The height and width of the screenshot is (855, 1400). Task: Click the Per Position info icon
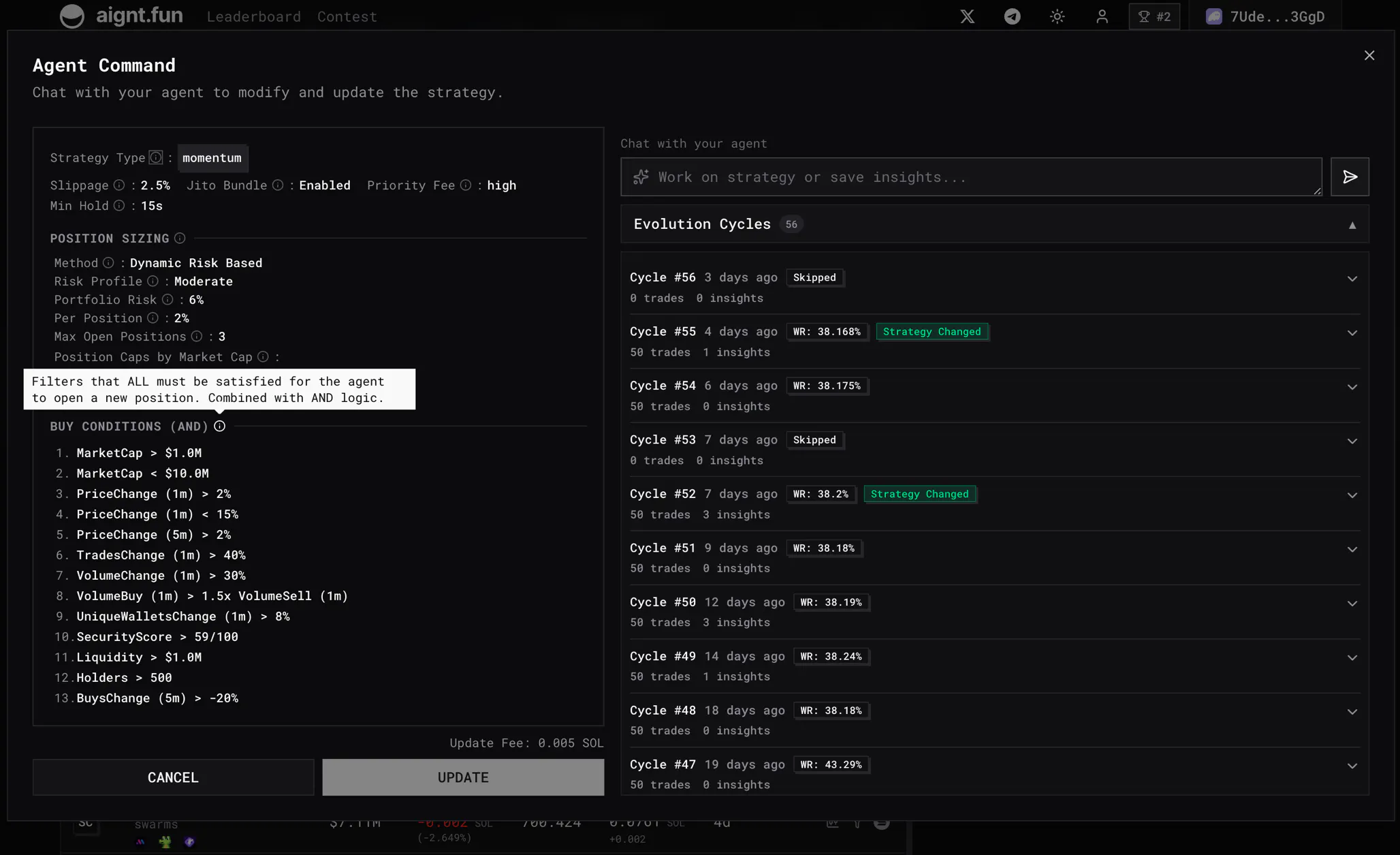[x=153, y=318]
